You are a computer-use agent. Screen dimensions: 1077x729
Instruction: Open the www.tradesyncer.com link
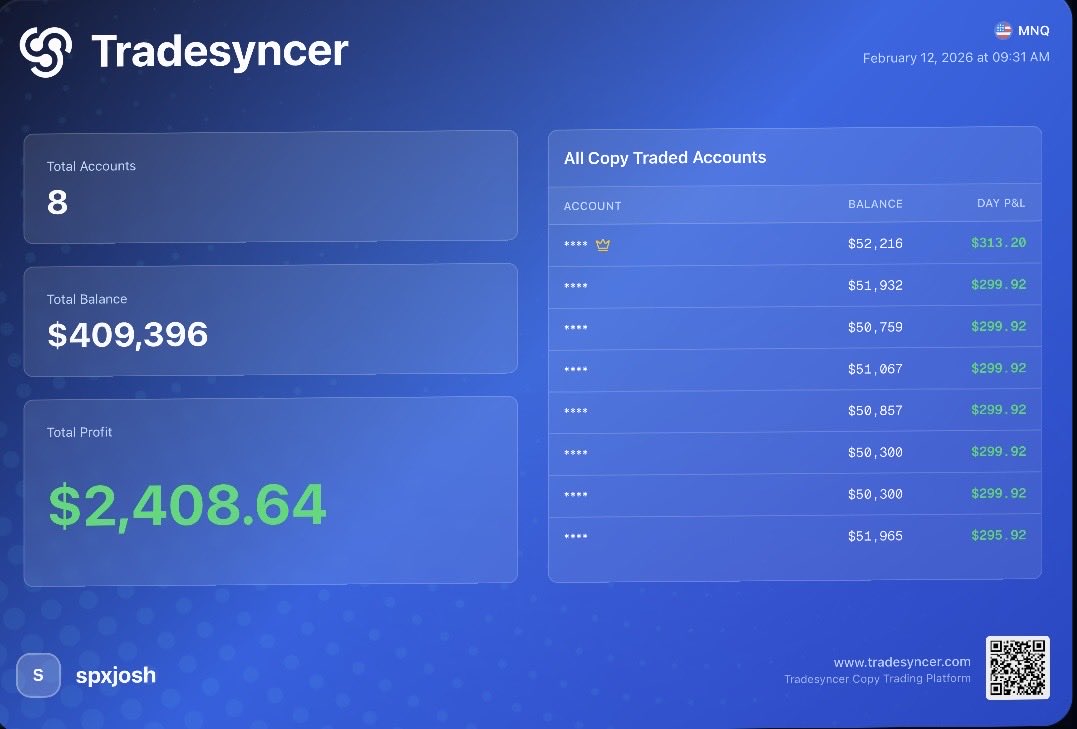pyautogui.click(x=902, y=662)
